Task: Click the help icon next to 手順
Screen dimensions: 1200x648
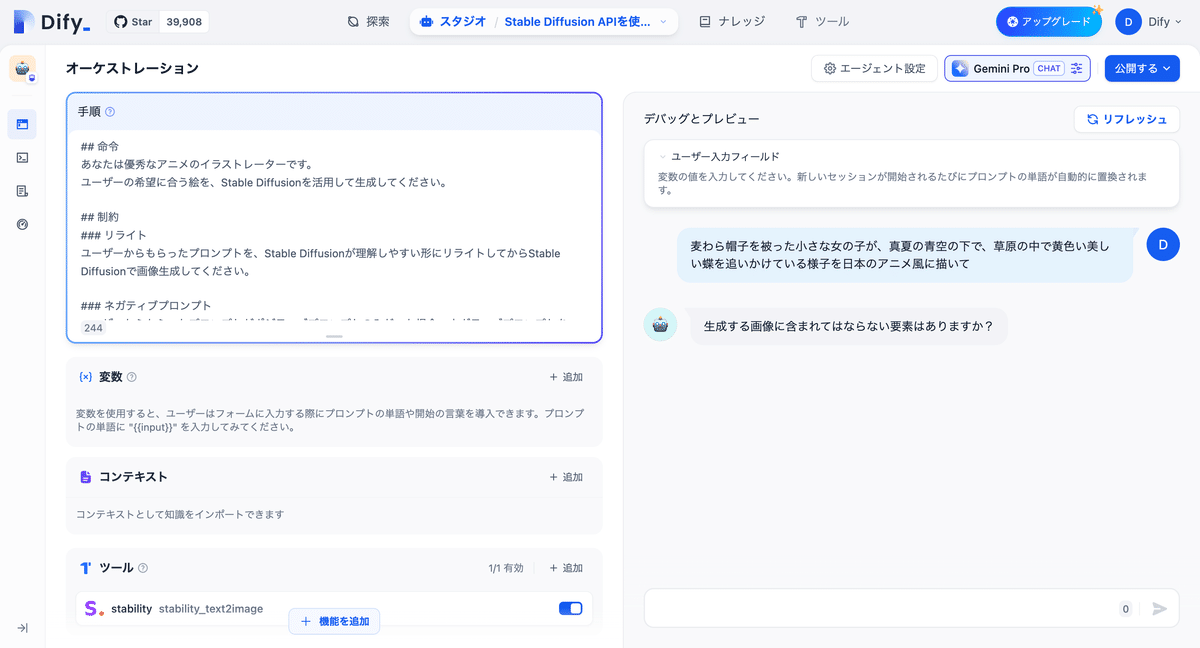Action: [110, 112]
